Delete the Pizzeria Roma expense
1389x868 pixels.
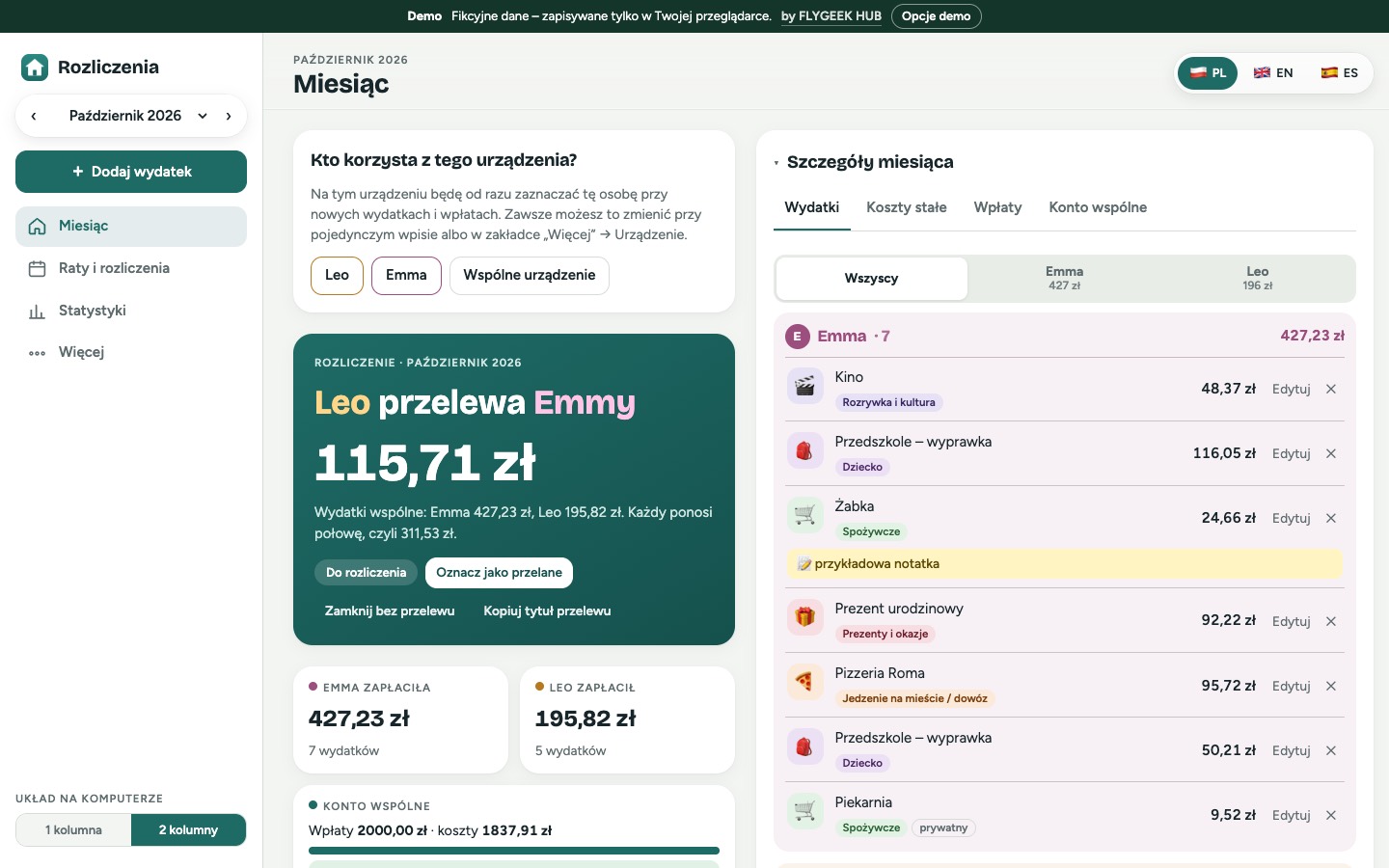tap(1331, 687)
